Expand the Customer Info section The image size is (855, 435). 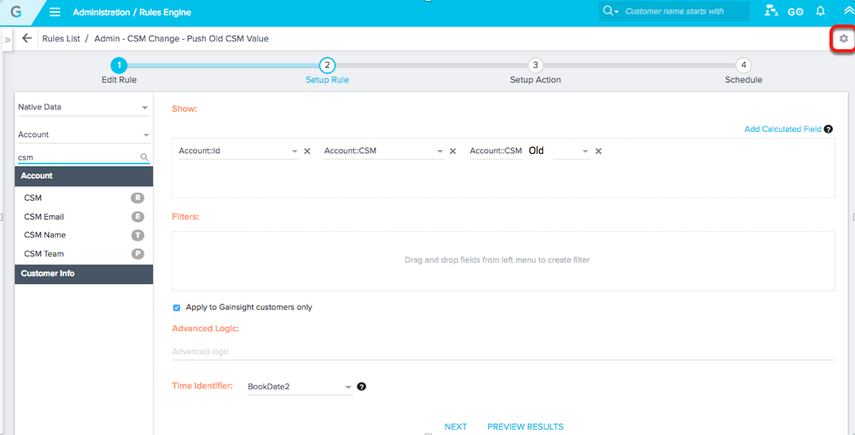click(84, 274)
